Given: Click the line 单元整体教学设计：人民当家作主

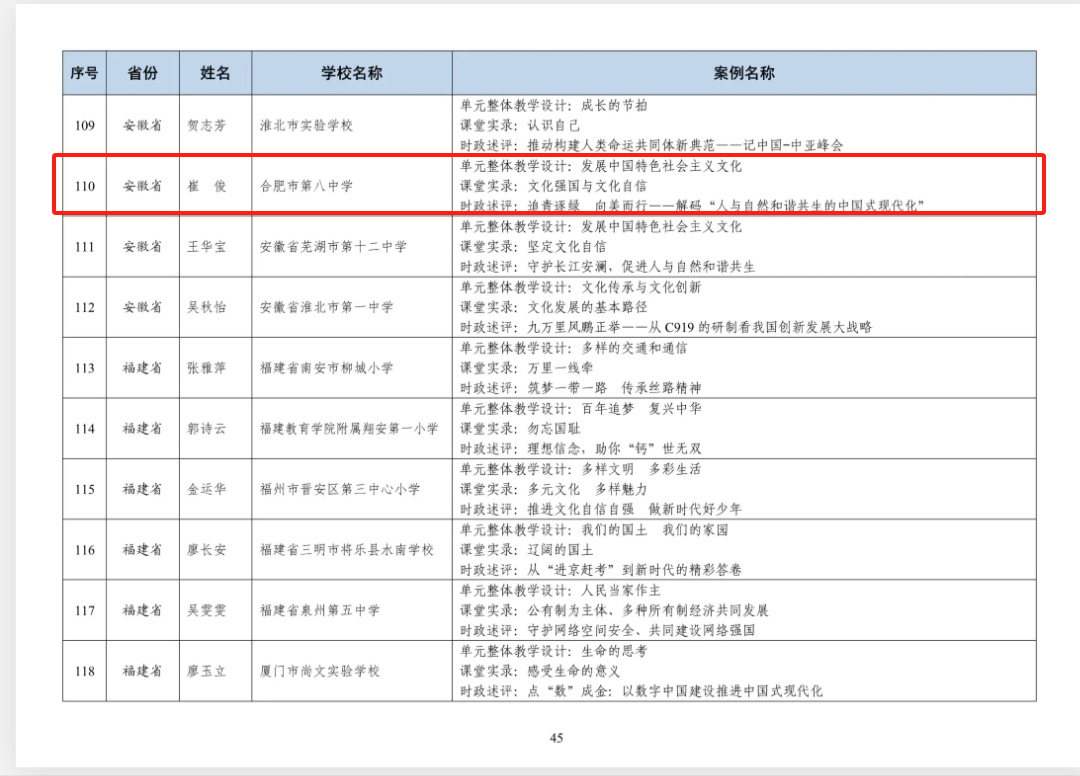Looking at the screenshot, I should point(561,590).
